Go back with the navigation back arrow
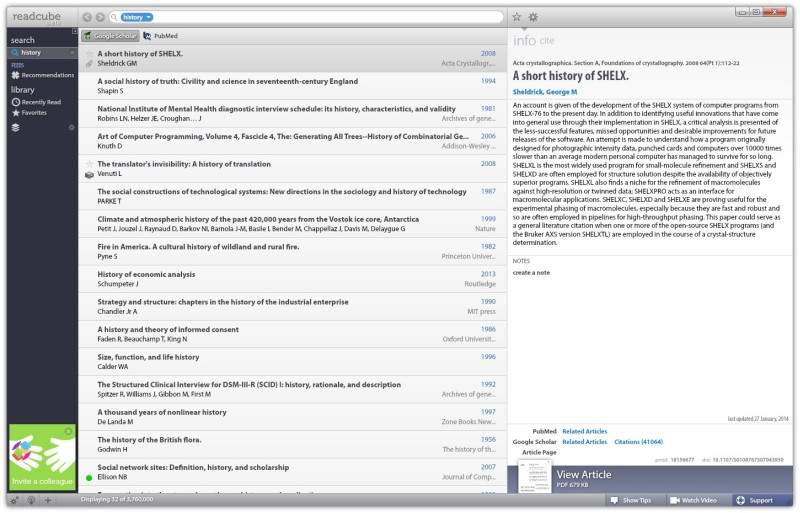Viewport: 800px width, 513px height. (x=87, y=17)
